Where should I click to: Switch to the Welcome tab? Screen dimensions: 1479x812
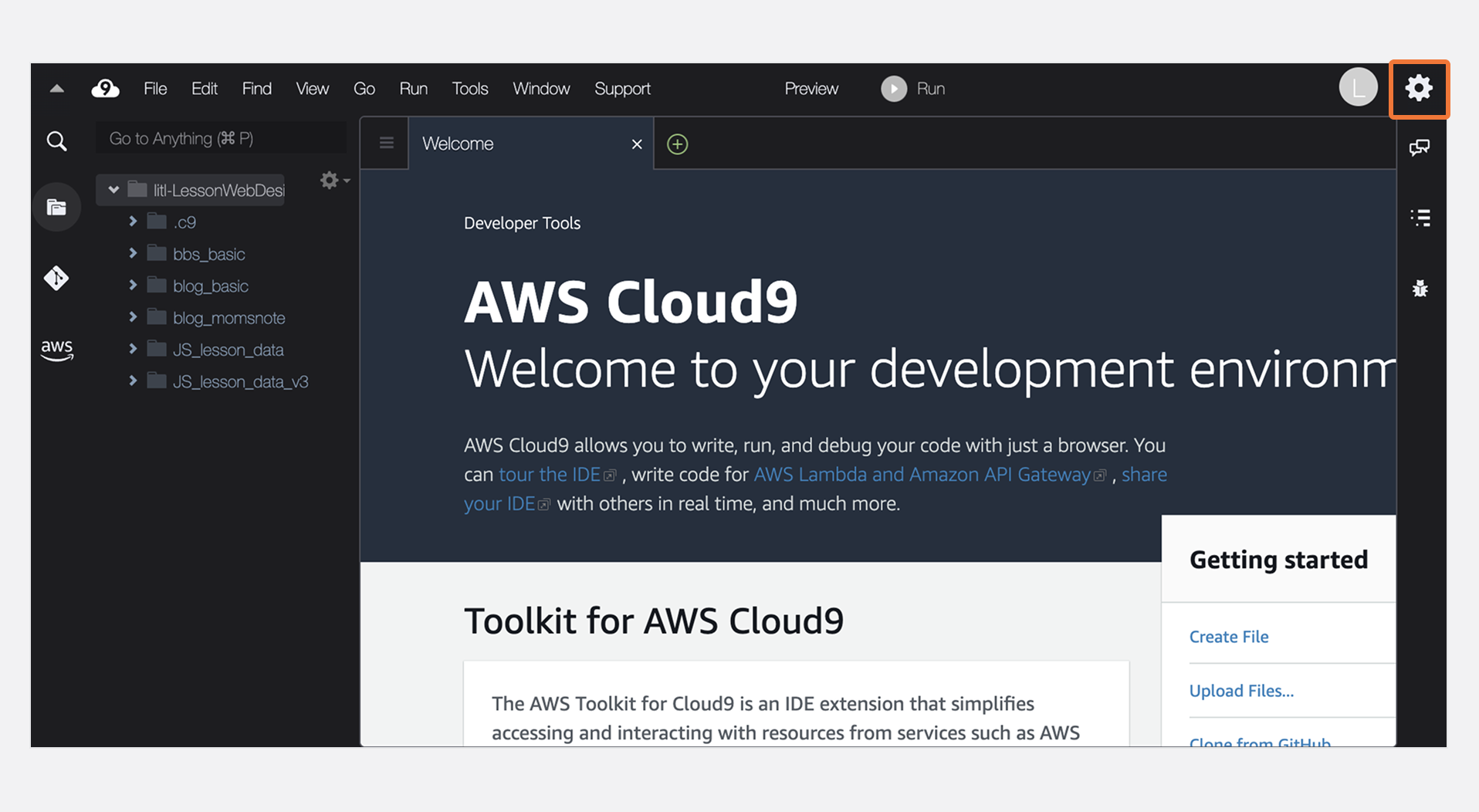(x=530, y=144)
